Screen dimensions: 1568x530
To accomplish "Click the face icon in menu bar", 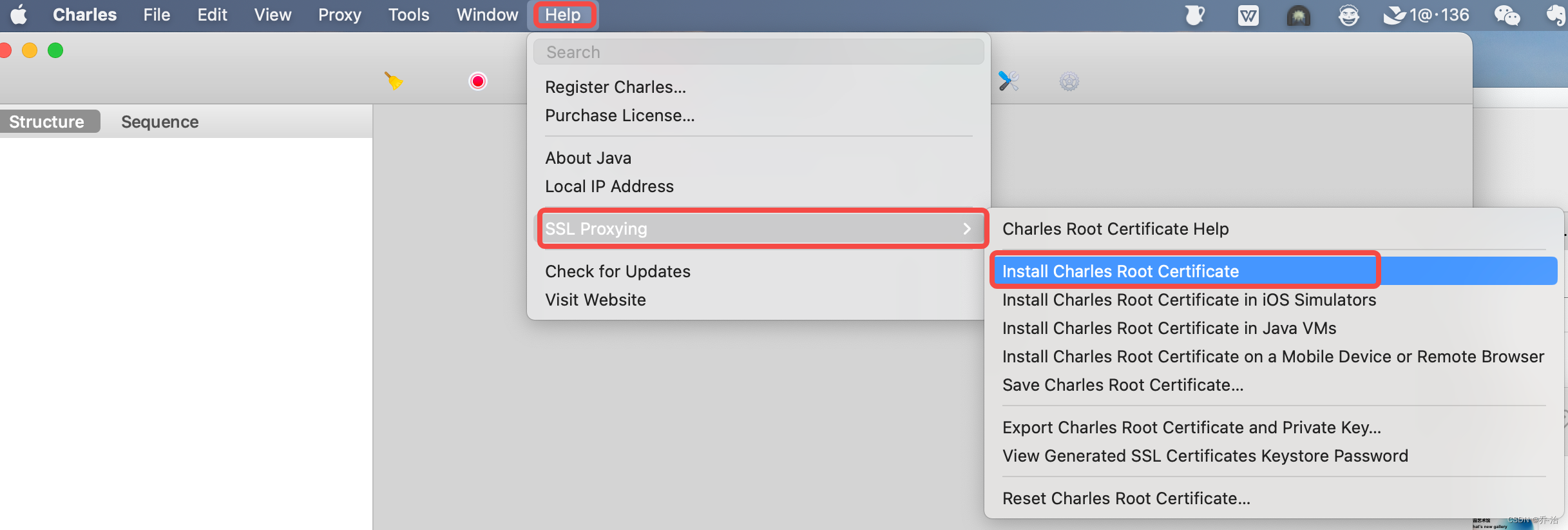I will point(1348,15).
